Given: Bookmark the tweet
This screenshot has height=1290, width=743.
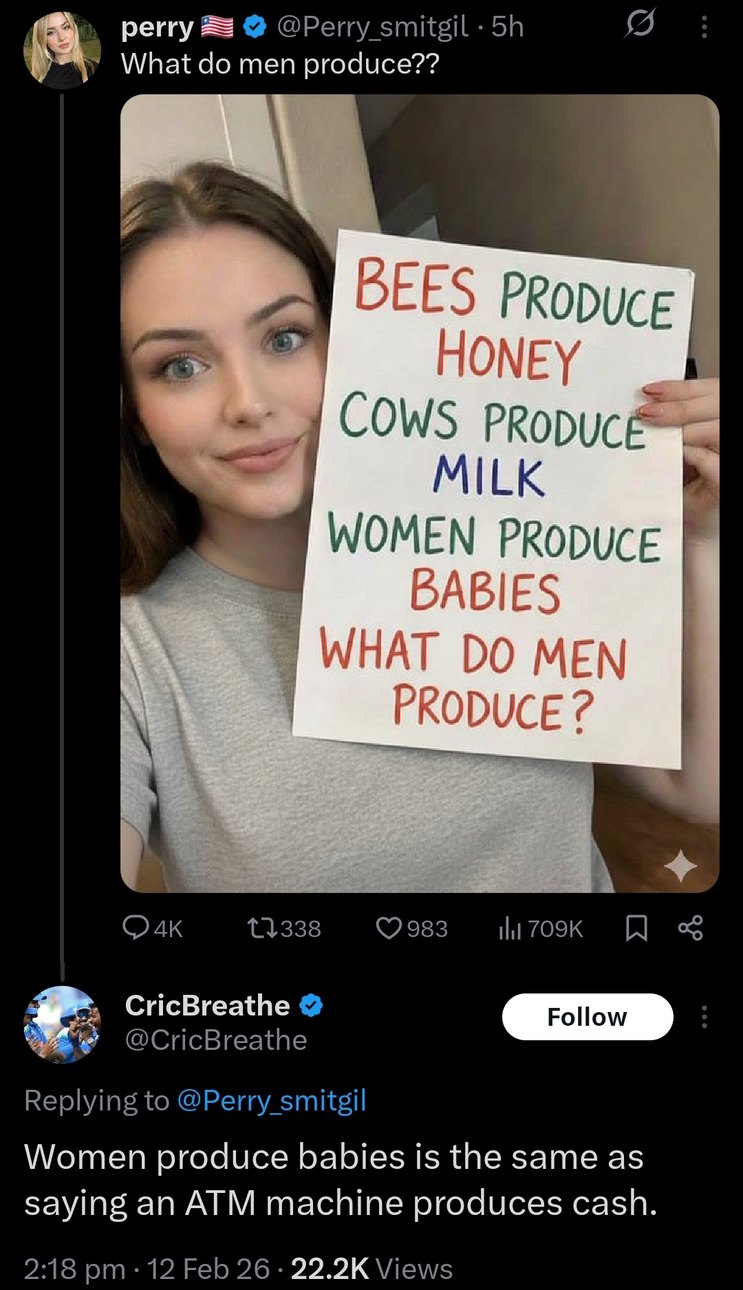Looking at the screenshot, I should 637,928.
